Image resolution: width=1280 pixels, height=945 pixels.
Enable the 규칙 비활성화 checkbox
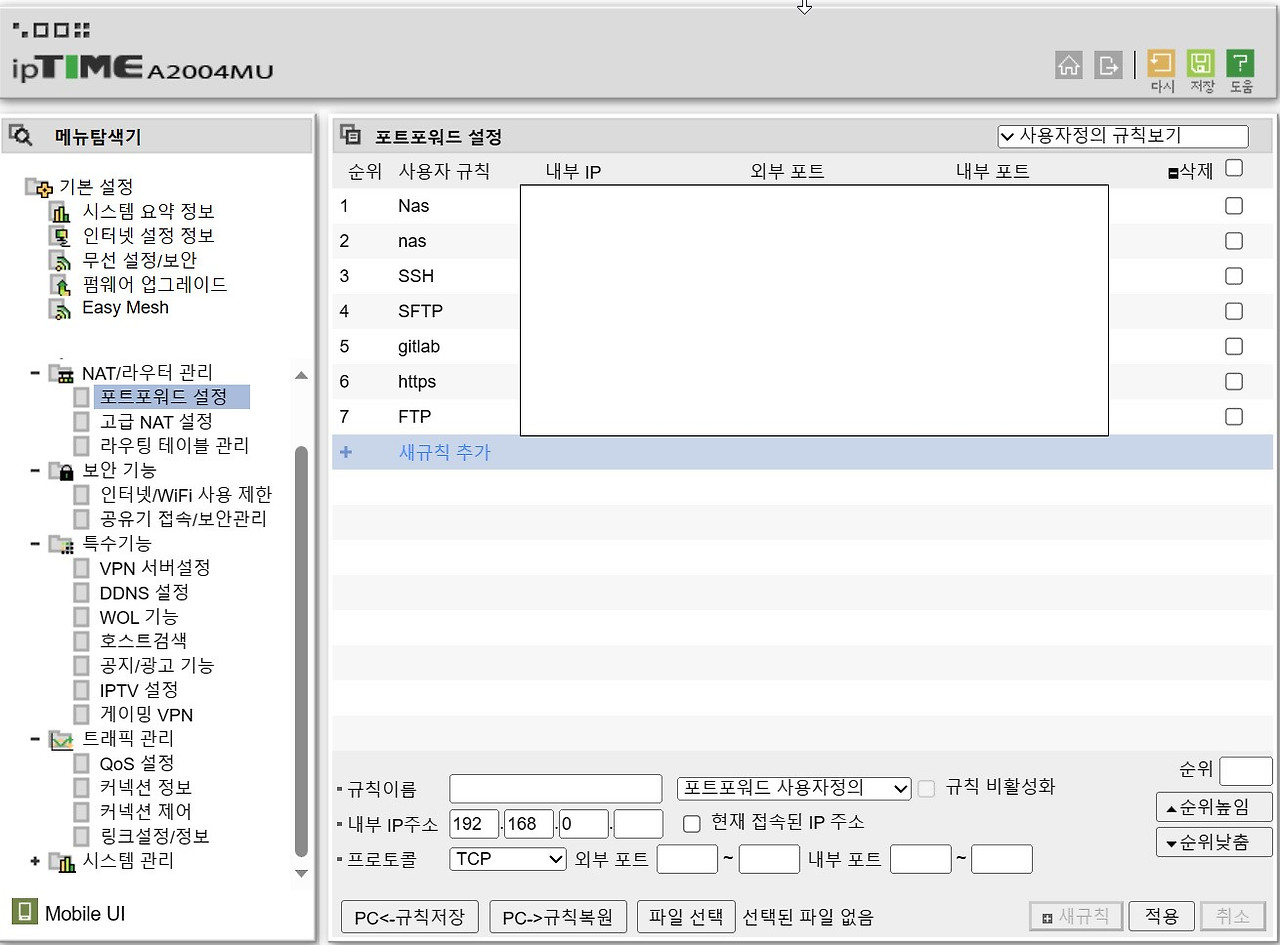tap(925, 788)
